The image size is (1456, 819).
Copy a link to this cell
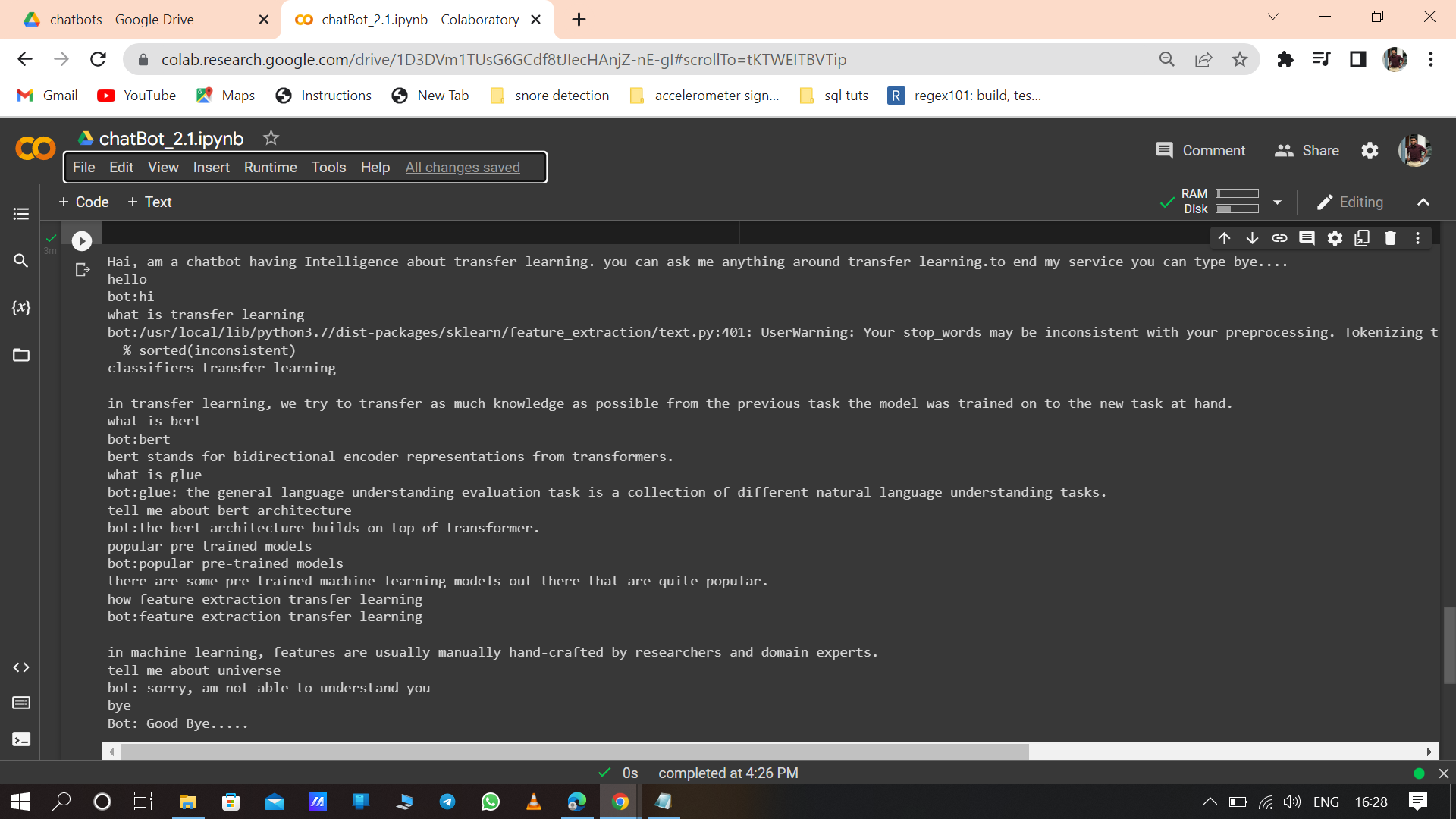tap(1280, 237)
